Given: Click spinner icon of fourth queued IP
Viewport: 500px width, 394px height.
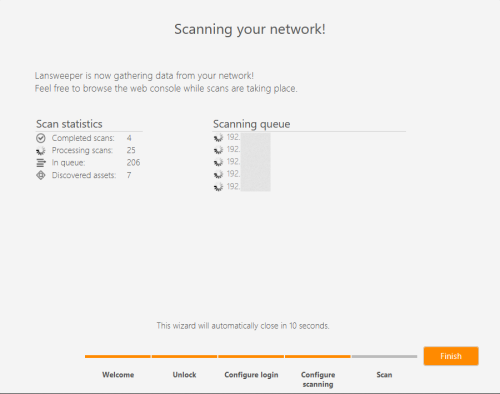Looking at the screenshot, I should pyautogui.click(x=218, y=174).
